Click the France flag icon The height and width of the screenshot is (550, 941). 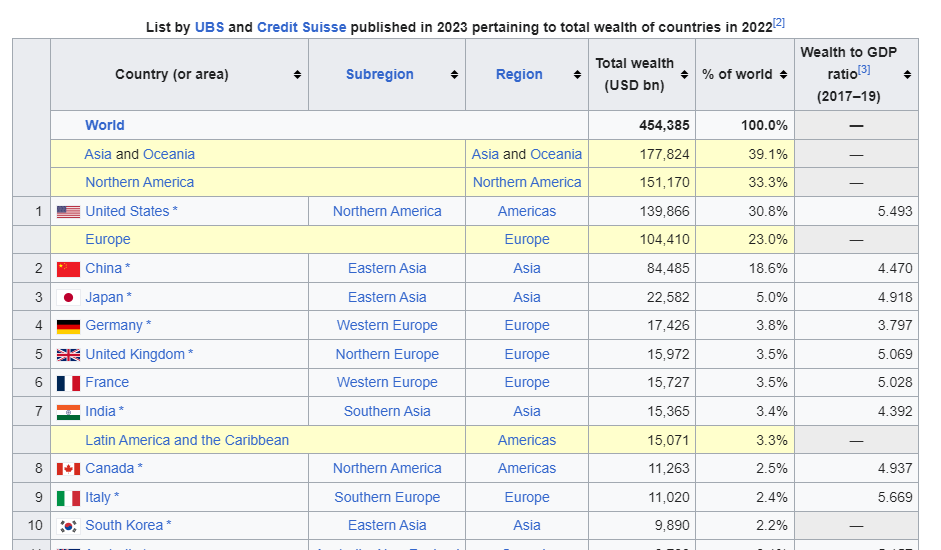click(x=68, y=383)
